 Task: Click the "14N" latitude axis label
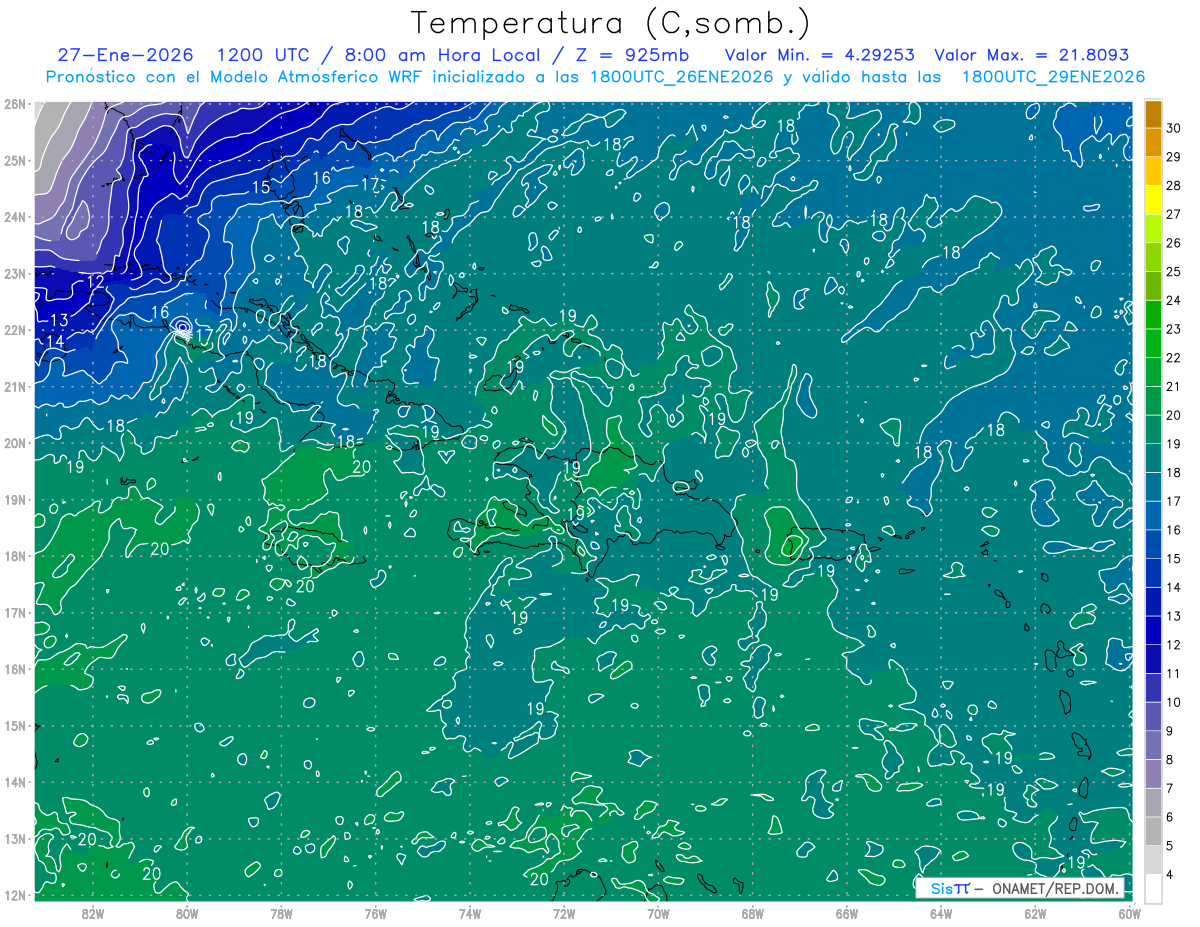click(15, 782)
